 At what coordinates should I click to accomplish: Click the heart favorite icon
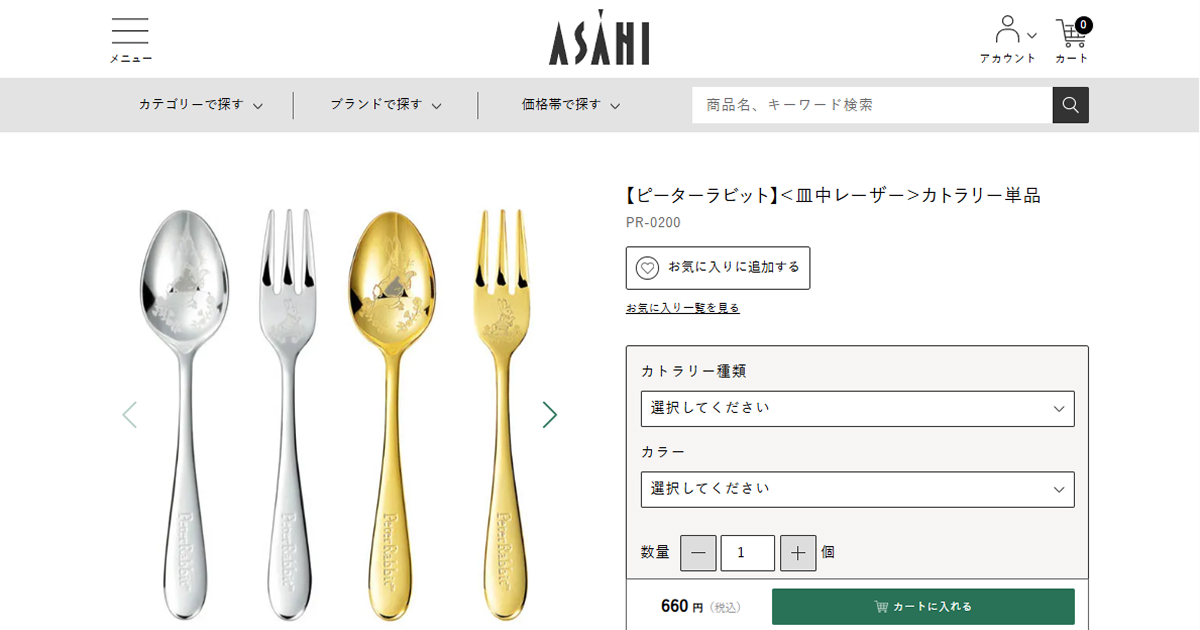[648, 268]
